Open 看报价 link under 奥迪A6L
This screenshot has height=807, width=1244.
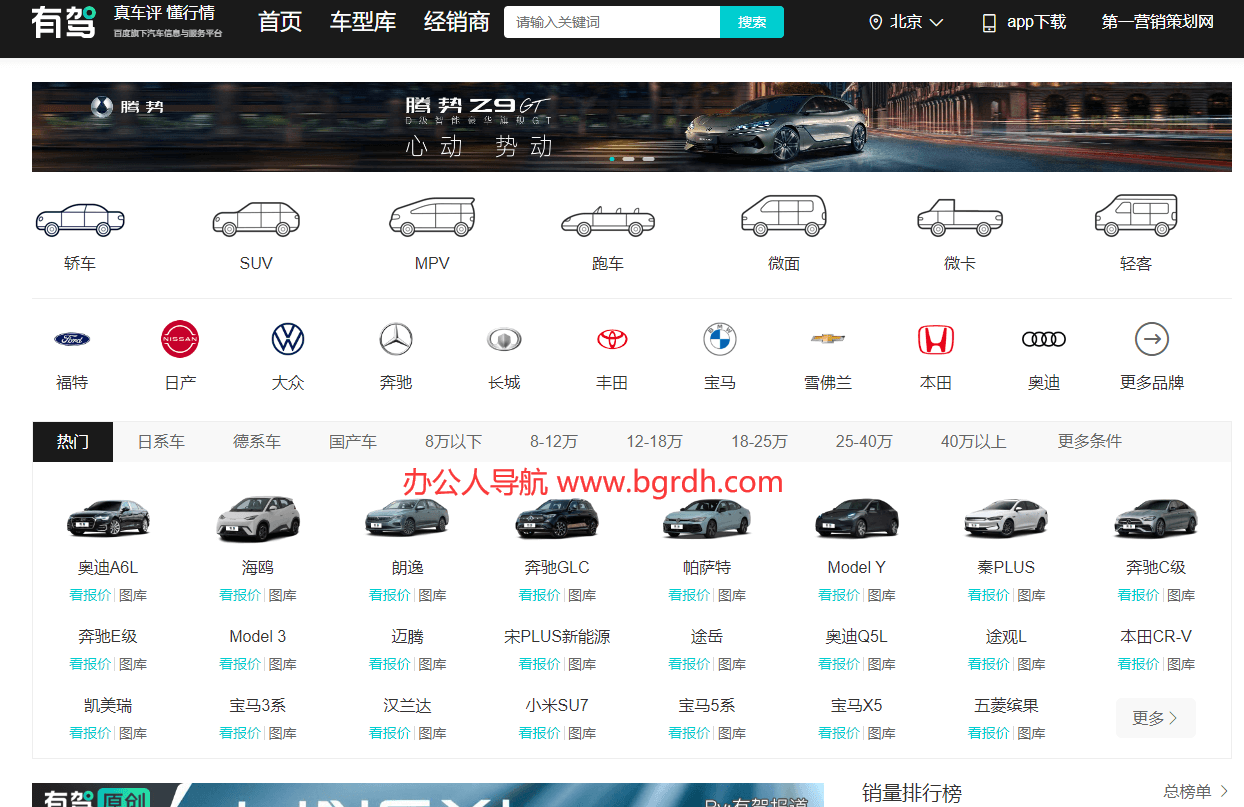pyautogui.click(x=90, y=595)
